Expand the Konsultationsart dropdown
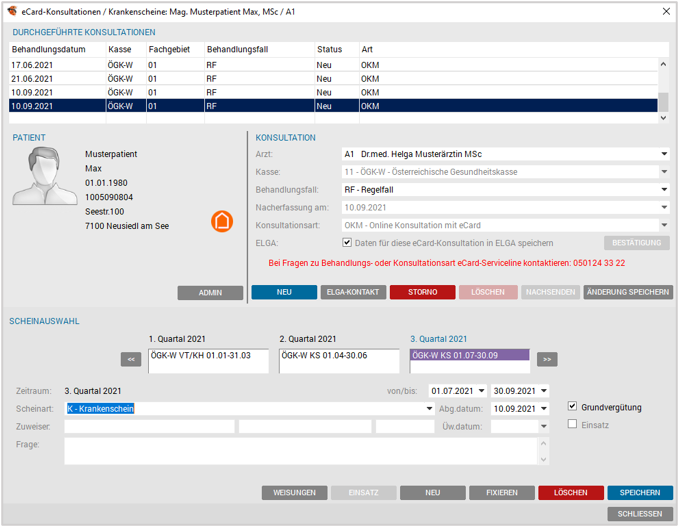The height and width of the screenshot is (527, 679). tap(664, 225)
